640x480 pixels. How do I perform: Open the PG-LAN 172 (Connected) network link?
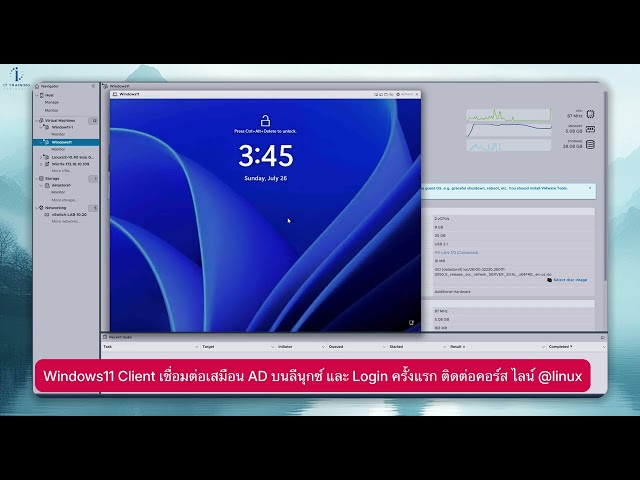tap(456, 253)
